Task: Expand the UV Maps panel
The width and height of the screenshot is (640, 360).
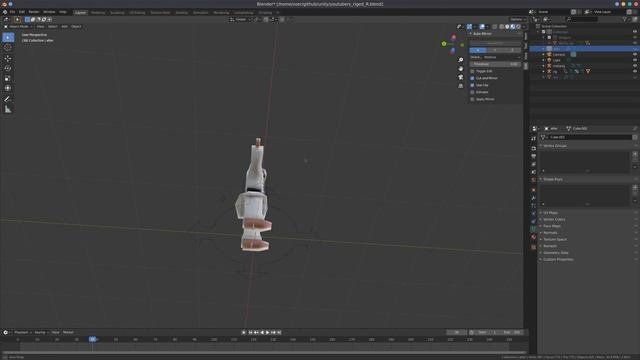Action: [550, 213]
